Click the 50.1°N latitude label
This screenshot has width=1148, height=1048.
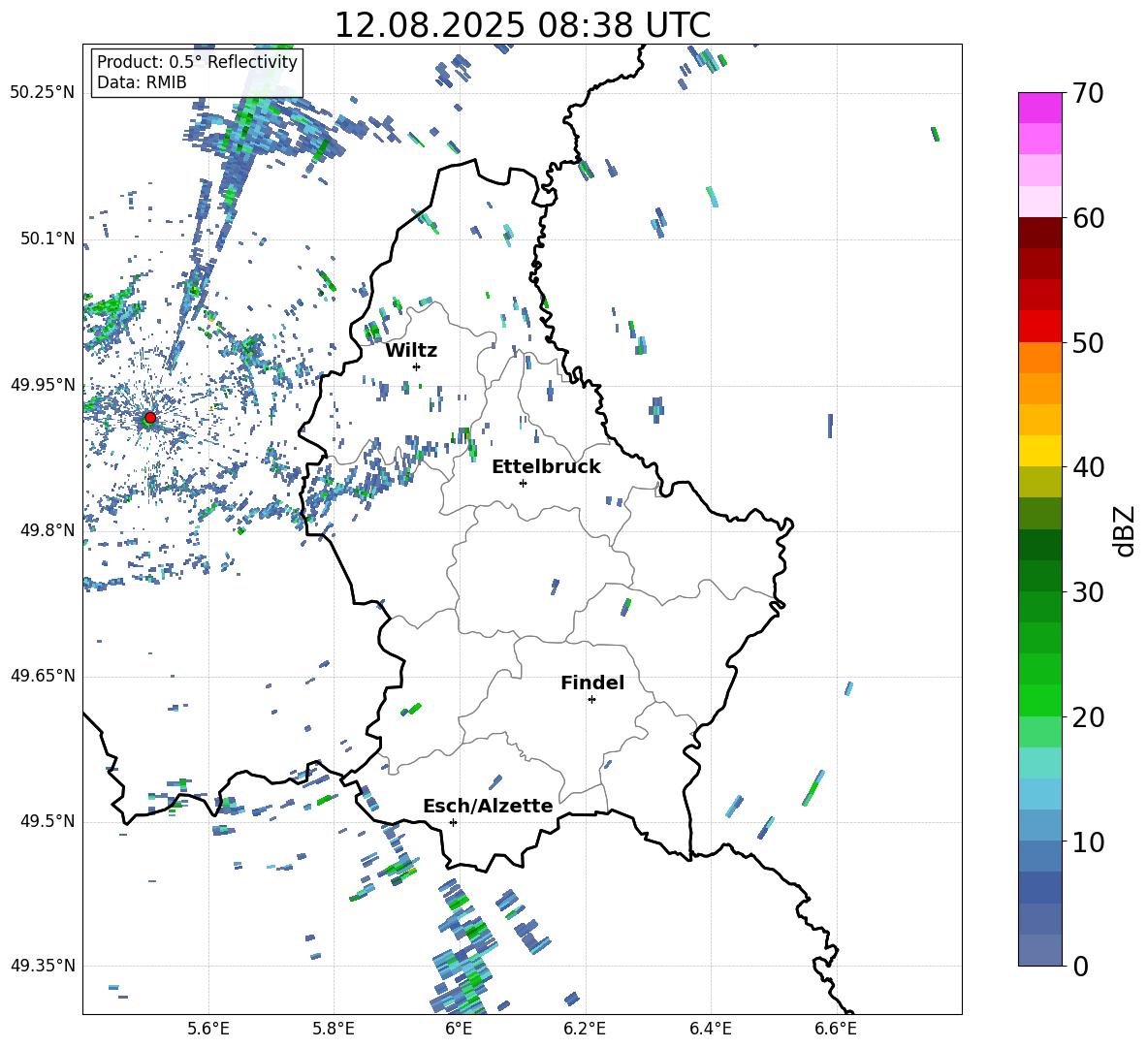[x=48, y=239]
